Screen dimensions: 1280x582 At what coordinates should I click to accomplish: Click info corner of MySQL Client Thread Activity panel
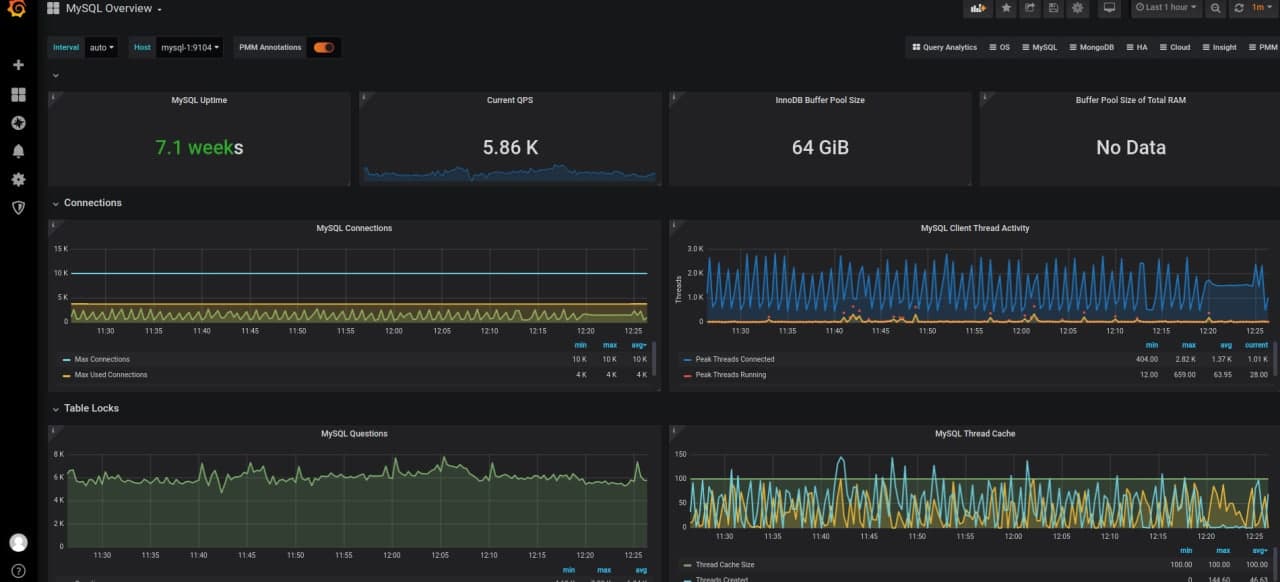[674, 225]
